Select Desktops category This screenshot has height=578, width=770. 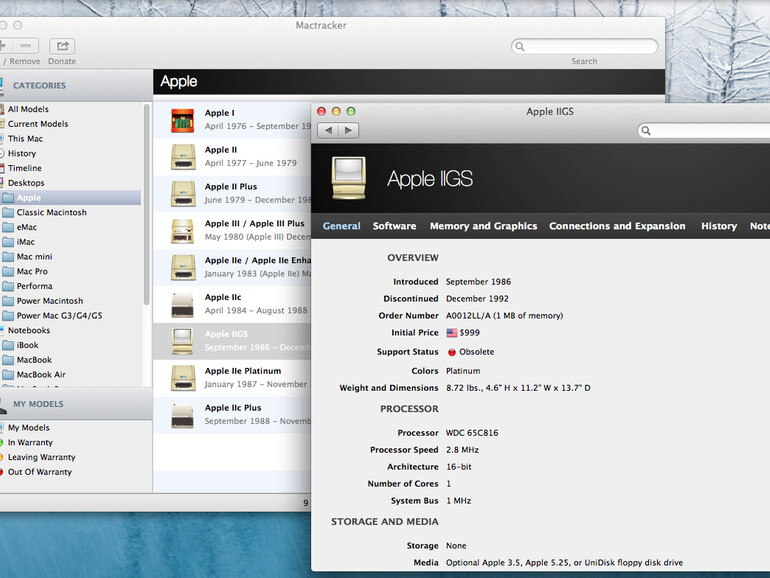pyautogui.click(x=26, y=183)
